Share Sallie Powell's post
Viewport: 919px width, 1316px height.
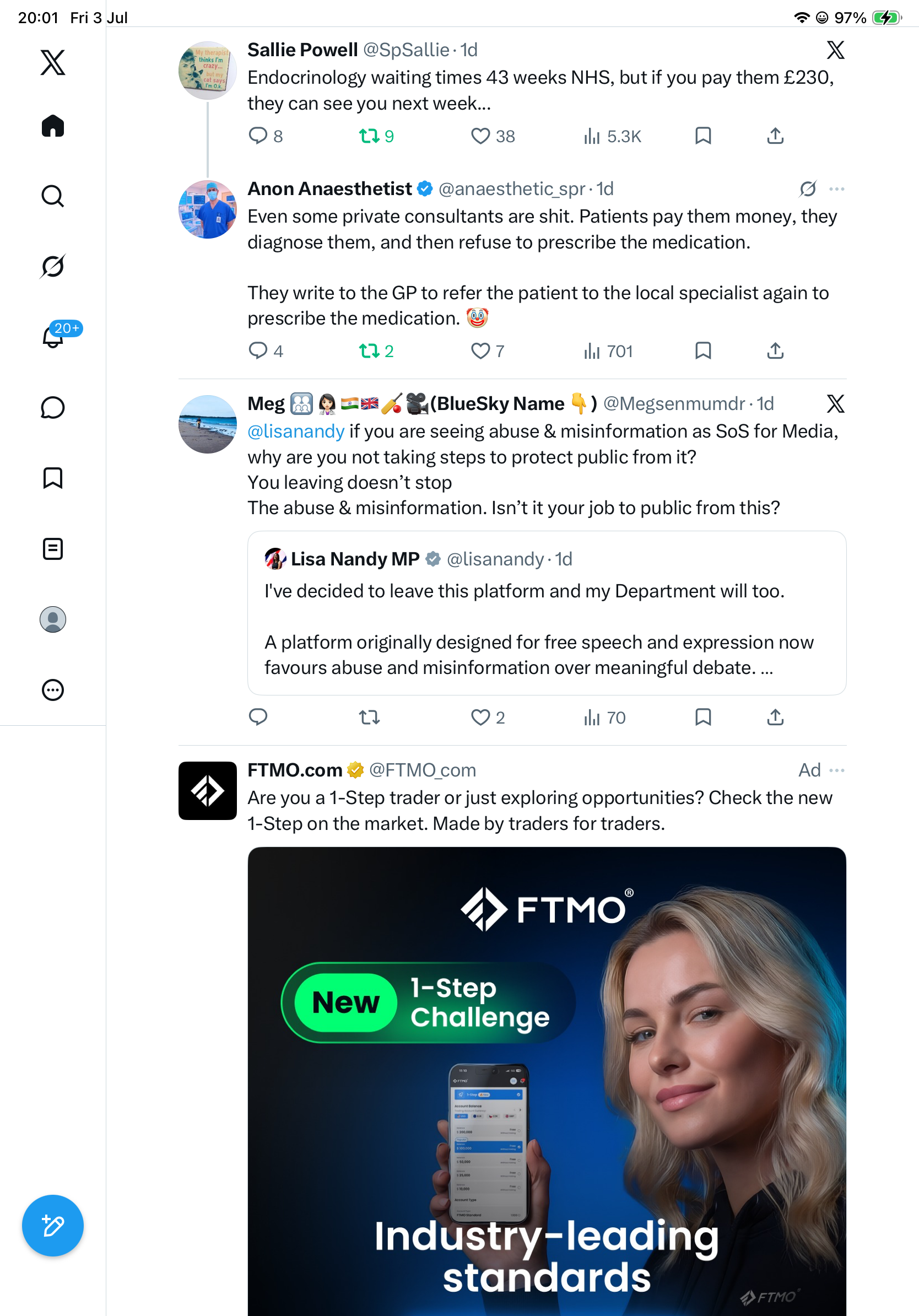coord(775,137)
